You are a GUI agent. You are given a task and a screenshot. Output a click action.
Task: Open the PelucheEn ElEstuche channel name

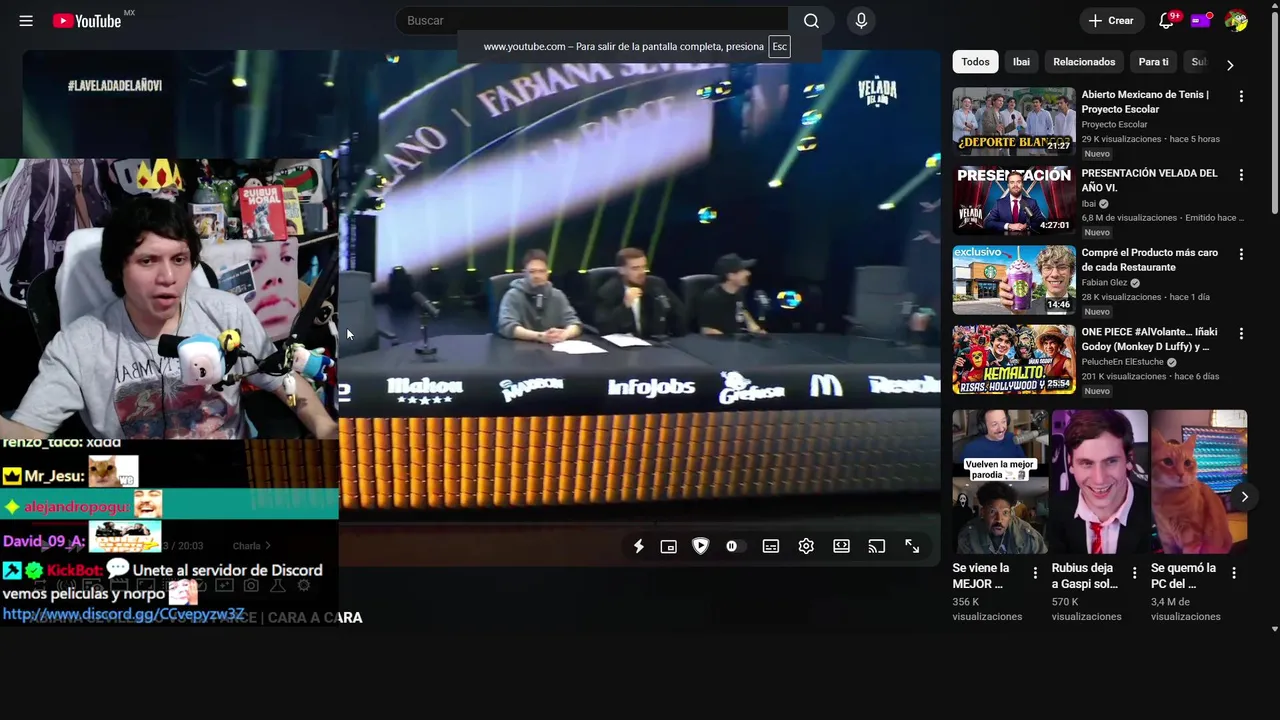click(1122, 362)
